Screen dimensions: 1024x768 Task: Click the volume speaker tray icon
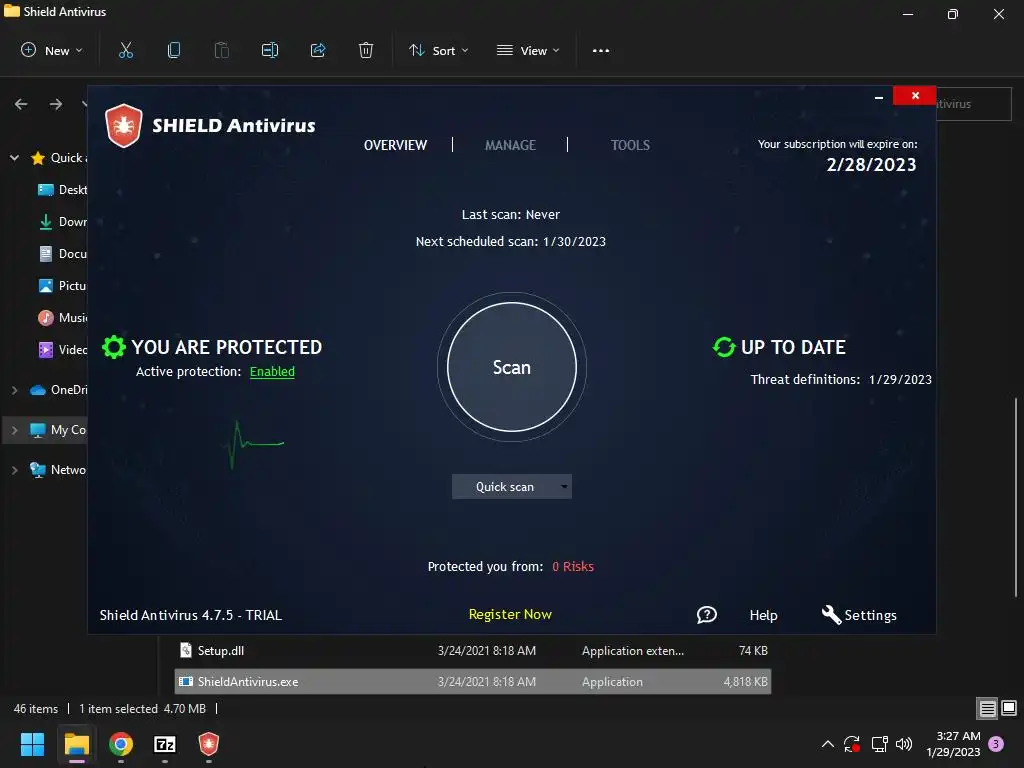(x=904, y=744)
